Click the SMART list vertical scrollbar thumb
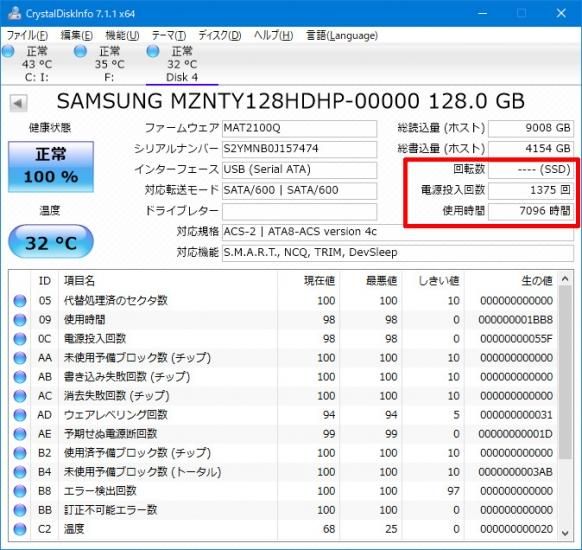Viewport: 582px width, 550px height. (565, 372)
